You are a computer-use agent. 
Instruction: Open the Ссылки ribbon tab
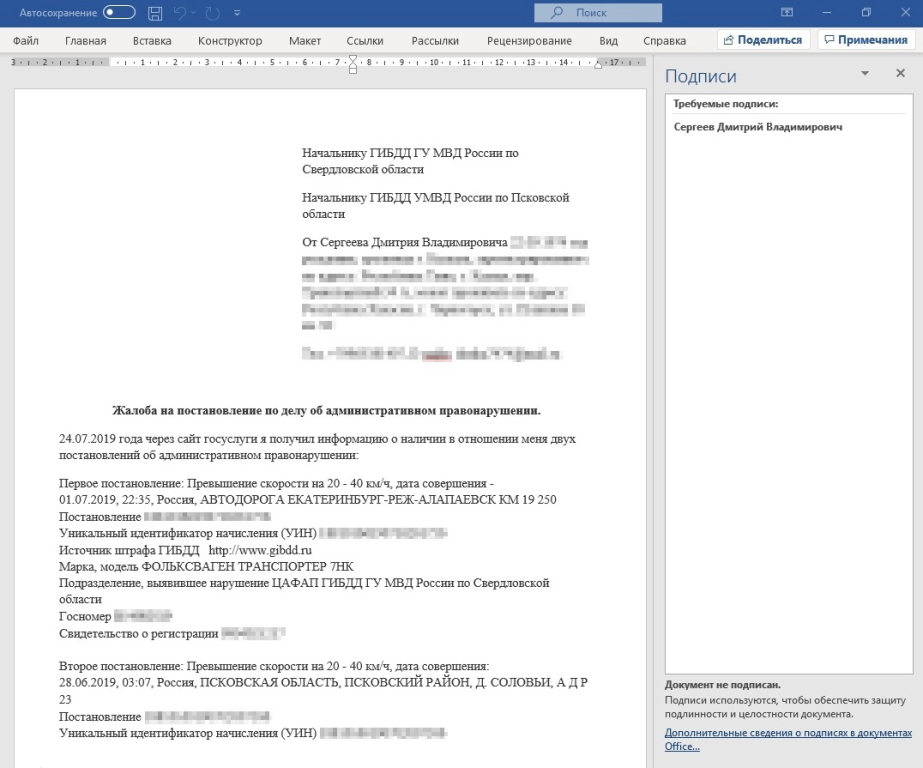pos(365,41)
